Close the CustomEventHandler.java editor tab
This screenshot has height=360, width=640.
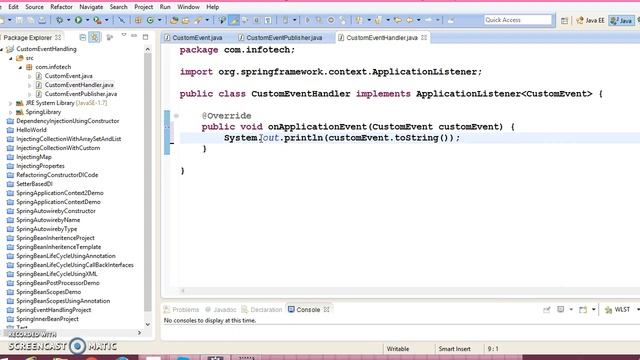pyautogui.click(x=424, y=37)
